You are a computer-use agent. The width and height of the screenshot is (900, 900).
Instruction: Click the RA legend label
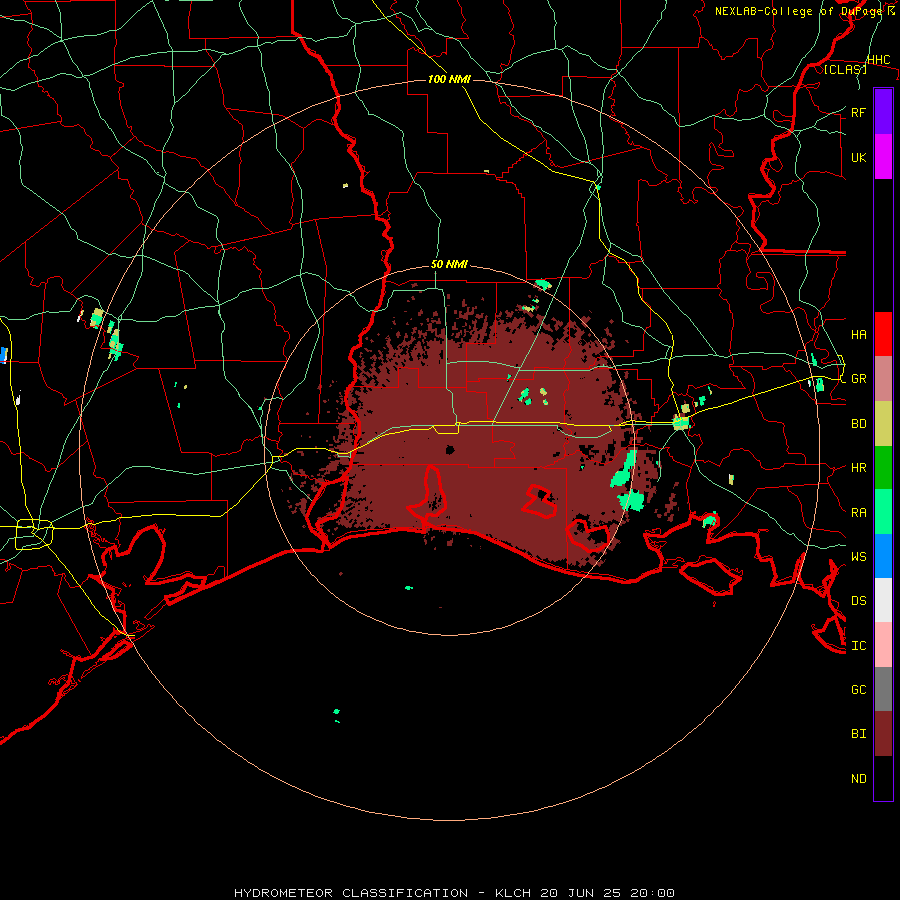[858, 512]
